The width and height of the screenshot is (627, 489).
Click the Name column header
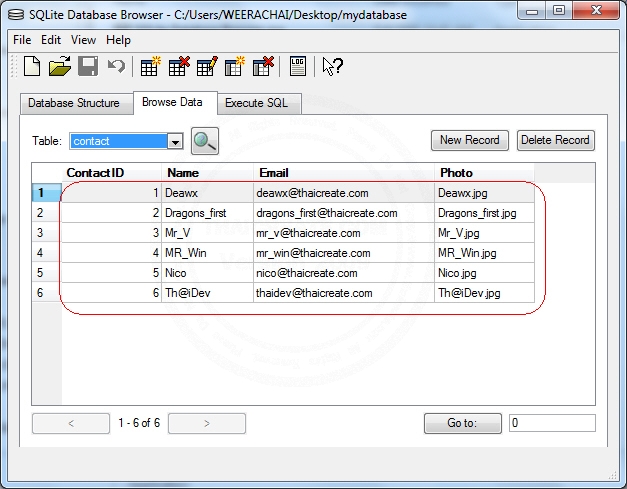click(207, 173)
